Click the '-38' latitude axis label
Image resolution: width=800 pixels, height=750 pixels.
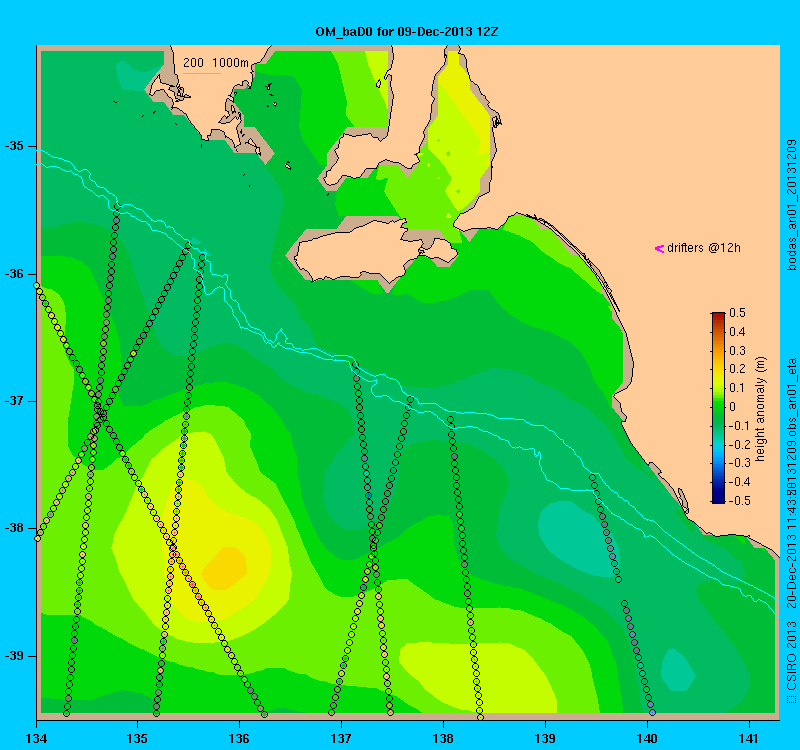pos(14,528)
